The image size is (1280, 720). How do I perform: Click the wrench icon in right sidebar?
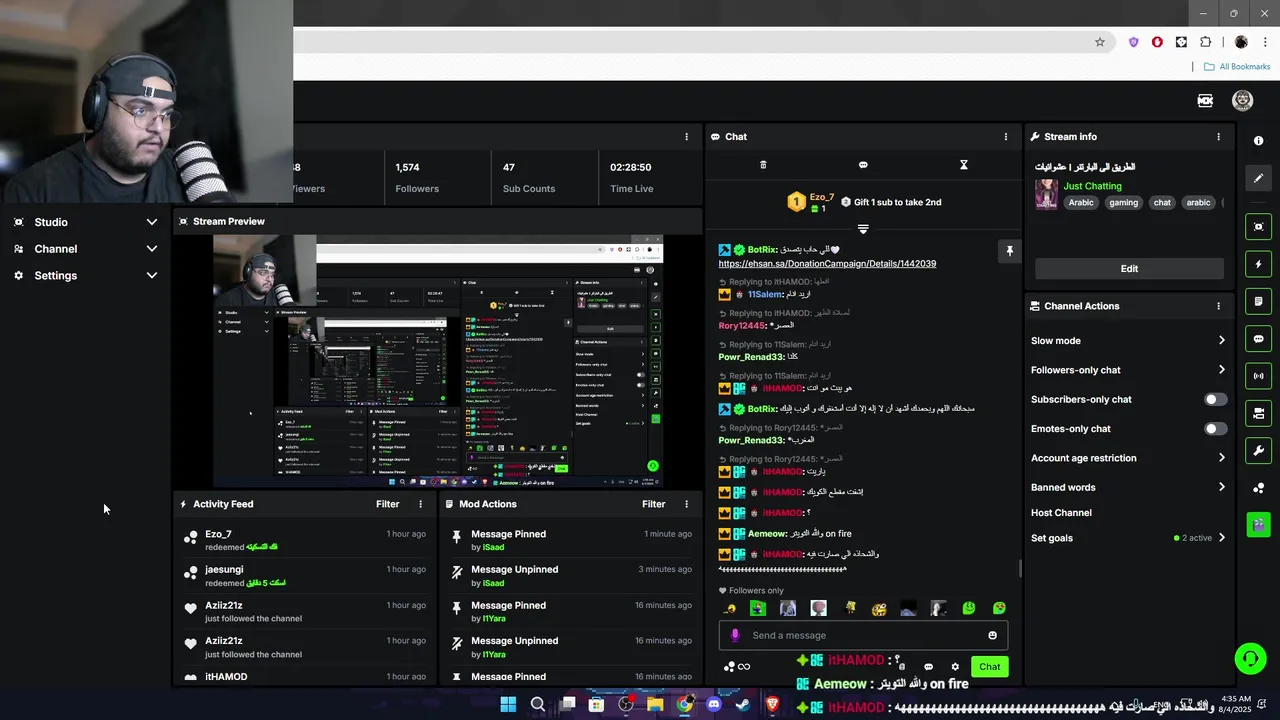1259,451
